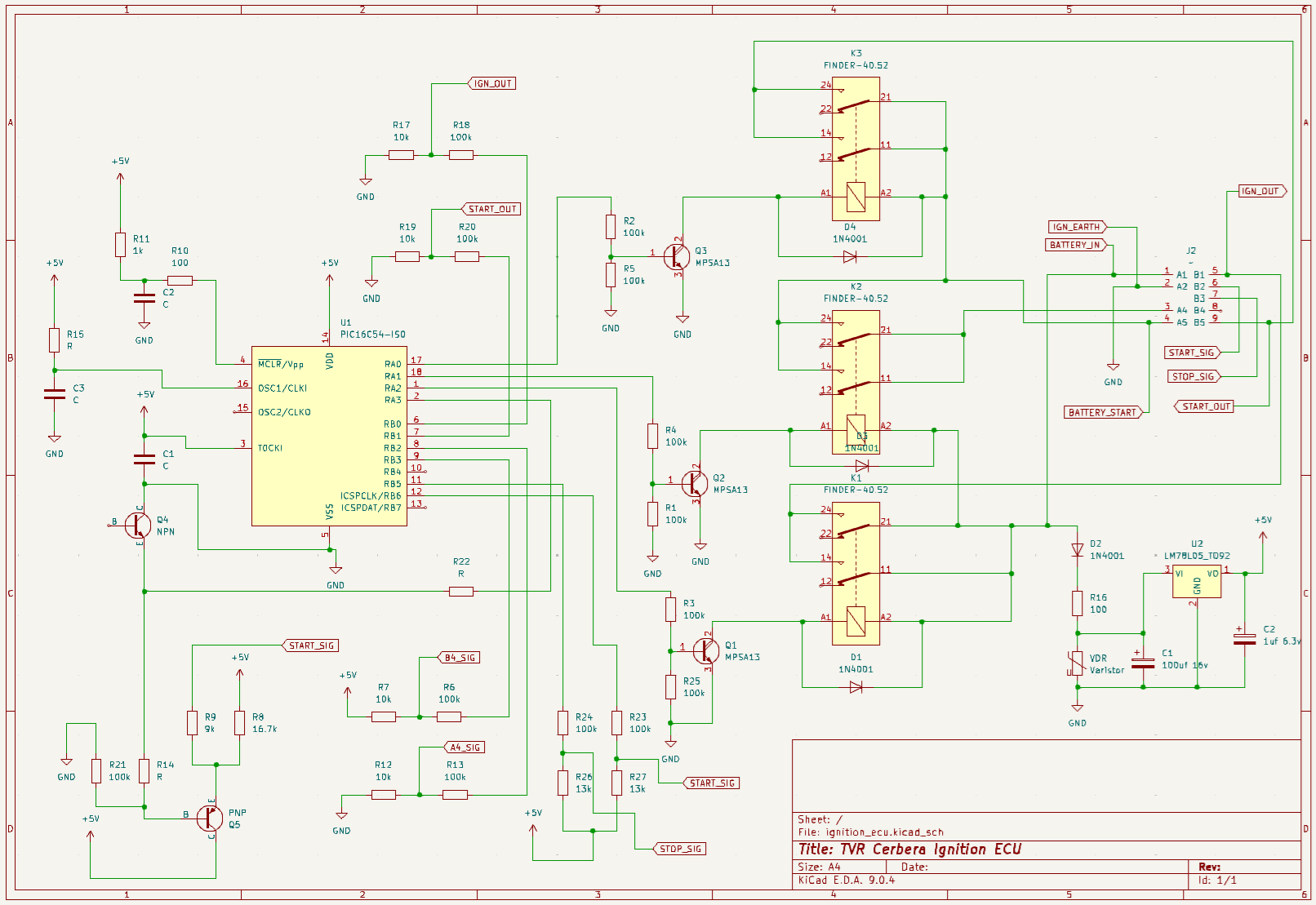
Task: Click the B4_SIG global label
Action: 460,658
